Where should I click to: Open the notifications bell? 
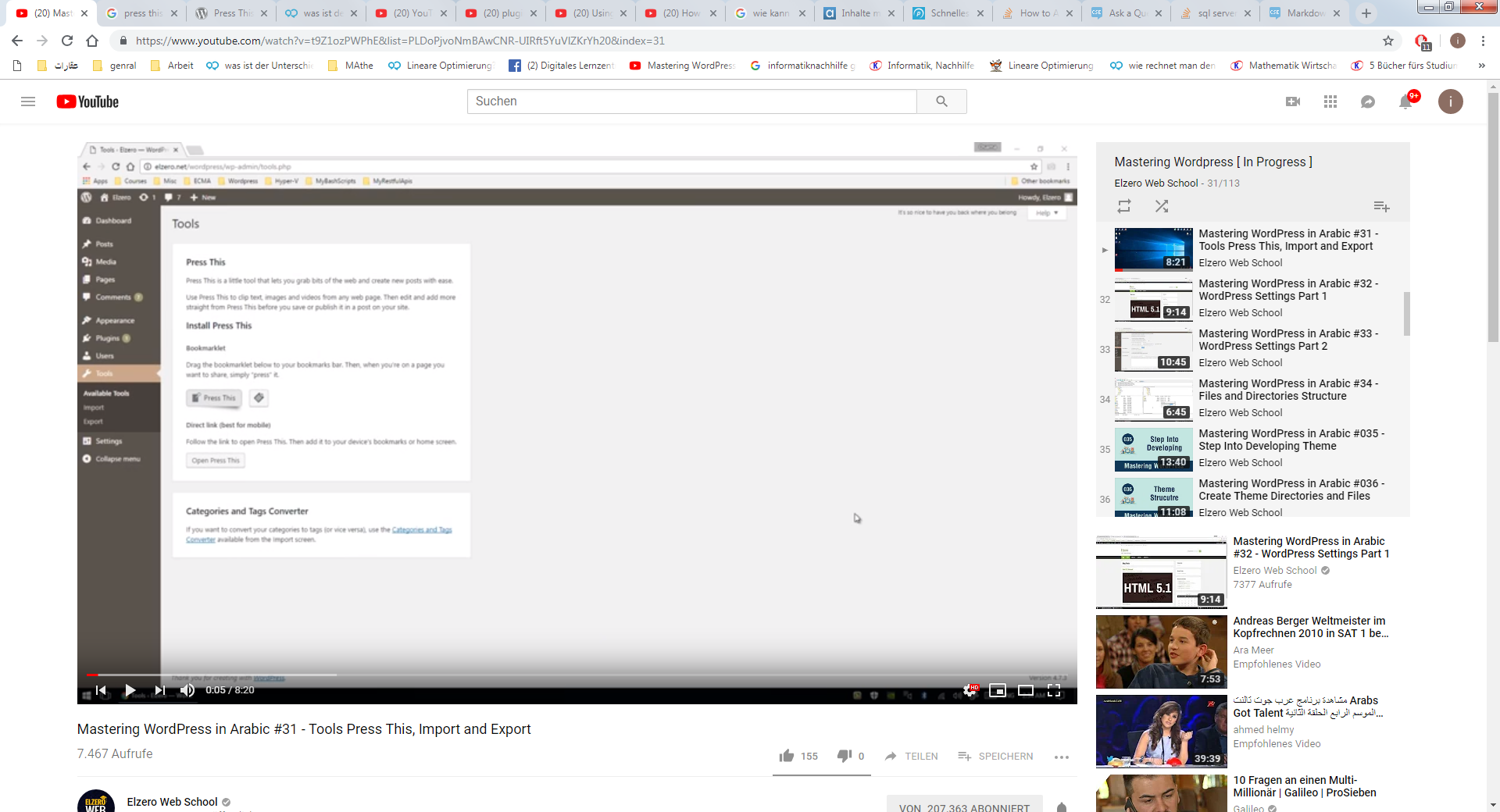tap(1405, 101)
